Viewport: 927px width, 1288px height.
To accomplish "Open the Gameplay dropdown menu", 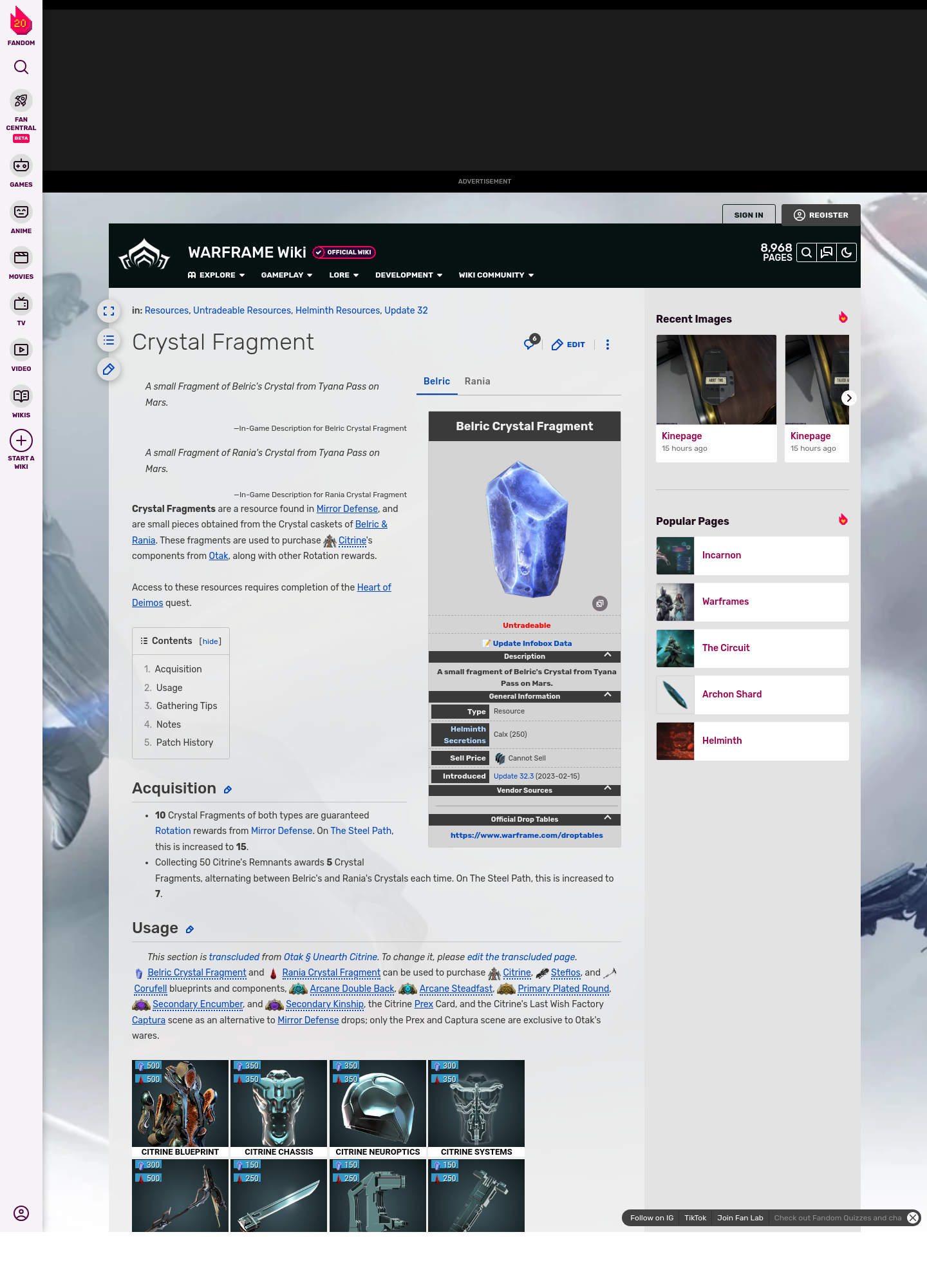I will point(286,275).
